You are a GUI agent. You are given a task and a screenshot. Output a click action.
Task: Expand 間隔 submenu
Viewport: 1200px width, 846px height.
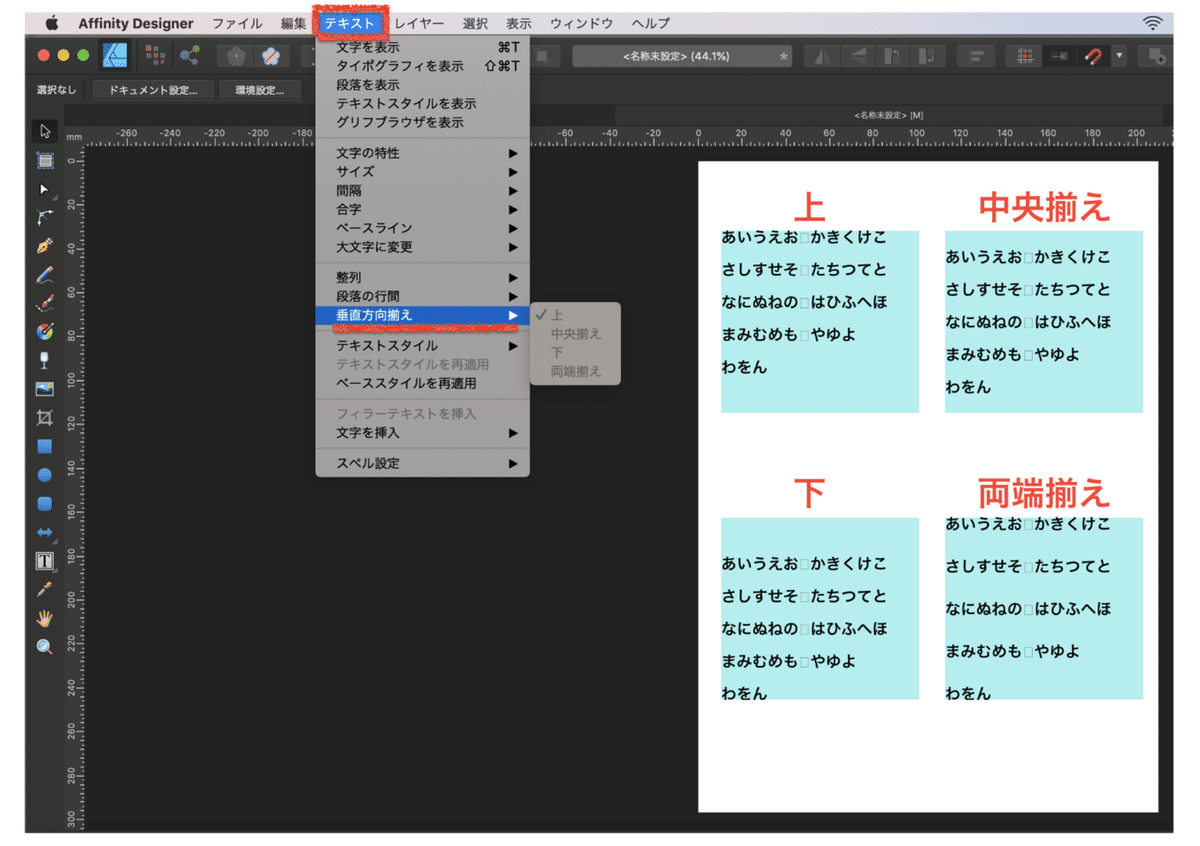click(x=422, y=191)
